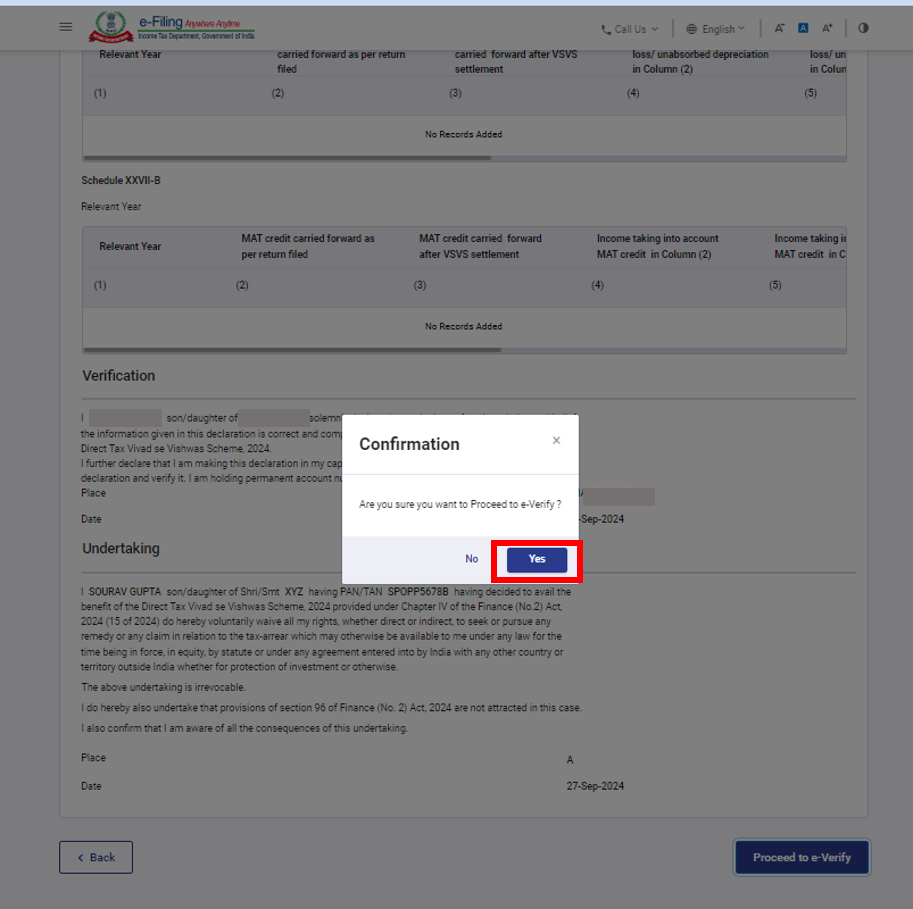Decrease font size with the A- icon
Viewport: 913px width, 909px height.
tap(779, 29)
